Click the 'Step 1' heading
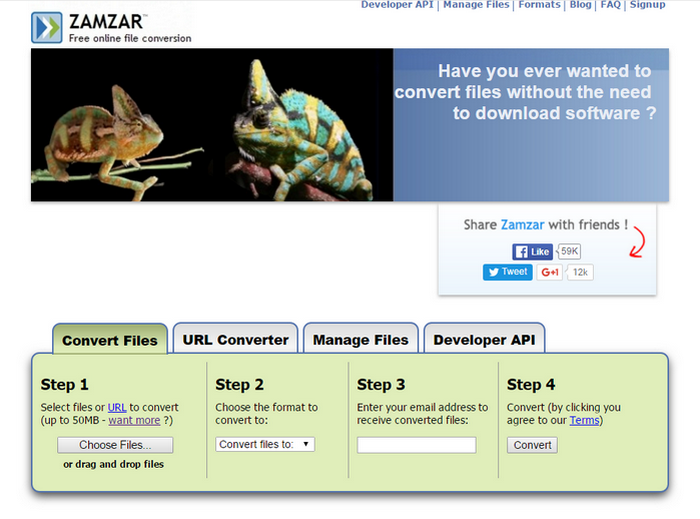 point(65,385)
